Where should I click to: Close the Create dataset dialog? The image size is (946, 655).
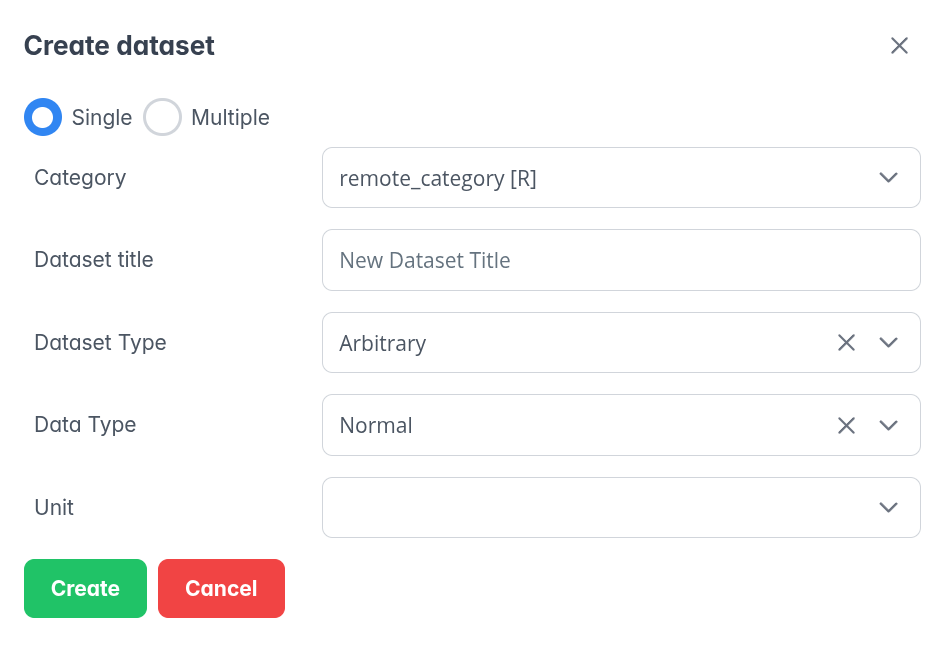tap(899, 46)
